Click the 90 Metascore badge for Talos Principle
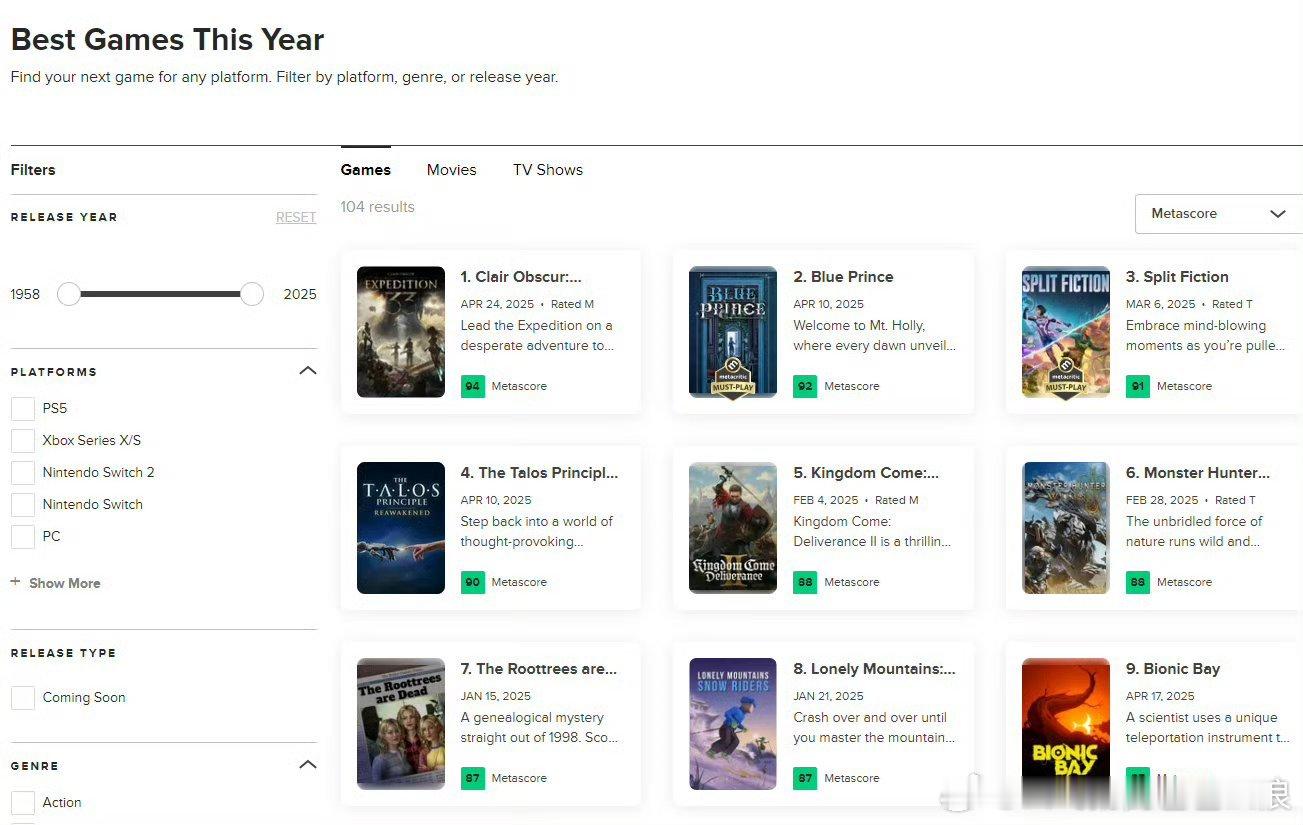The image size is (1303, 825). pyautogui.click(x=473, y=582)
